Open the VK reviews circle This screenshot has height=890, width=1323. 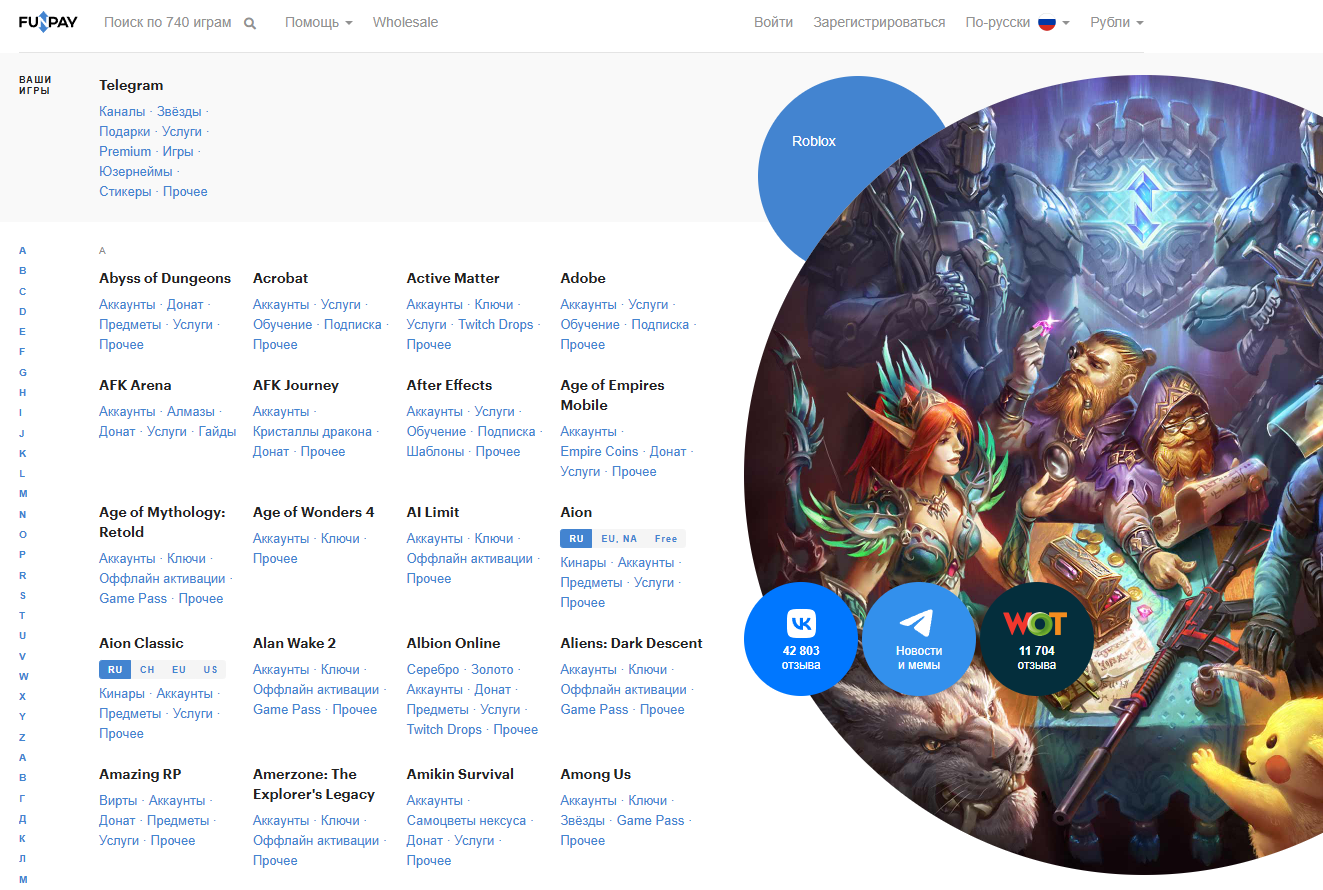pyautogui.click(x=800, y=638)
